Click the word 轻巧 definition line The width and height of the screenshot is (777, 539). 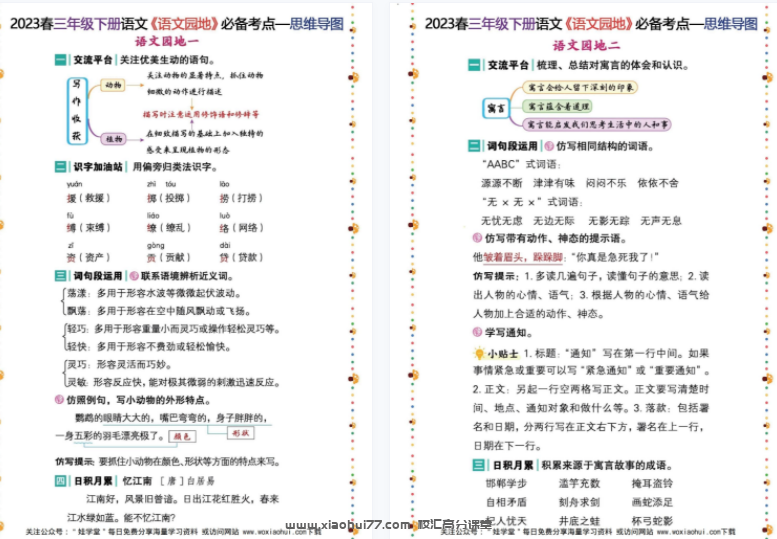[x=174, y=329]
